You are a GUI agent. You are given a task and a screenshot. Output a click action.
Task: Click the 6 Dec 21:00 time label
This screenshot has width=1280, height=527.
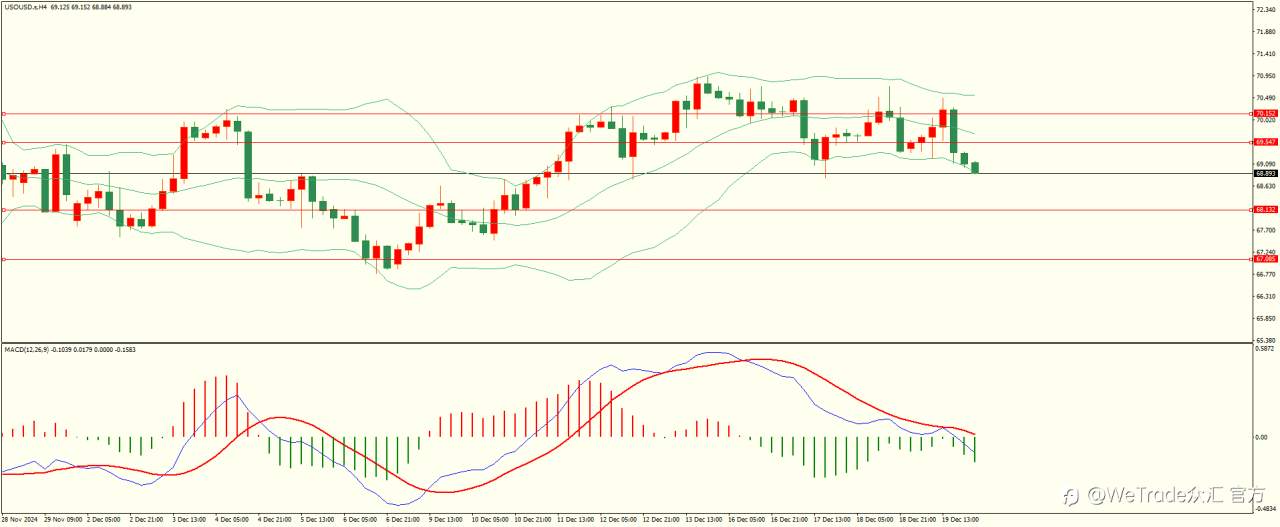(x=404, y=520)
